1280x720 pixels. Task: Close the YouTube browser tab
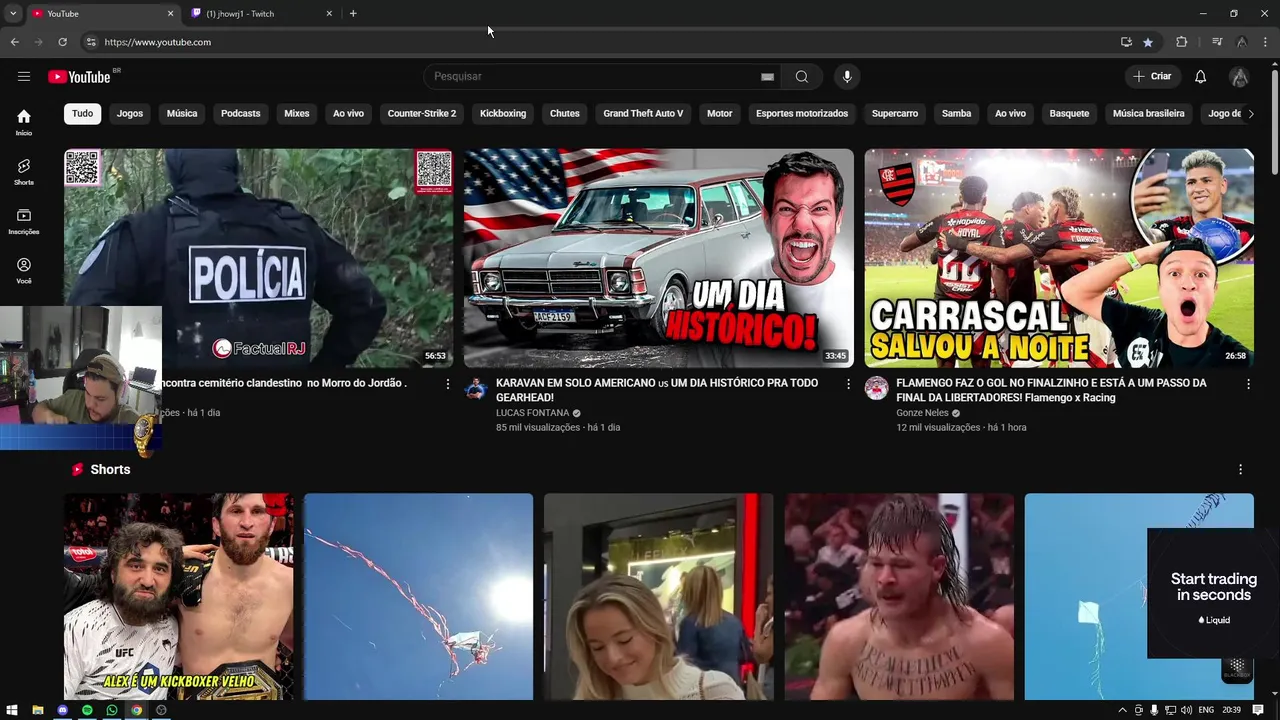[x=170, y=14]
